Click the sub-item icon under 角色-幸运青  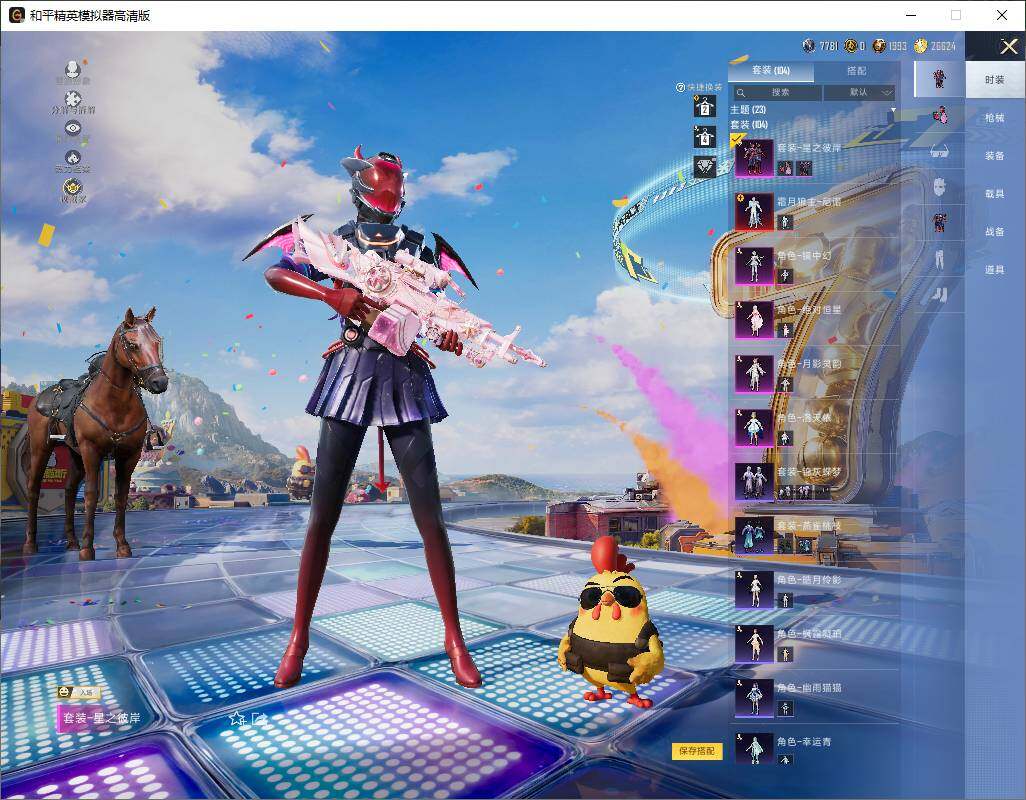785,759
